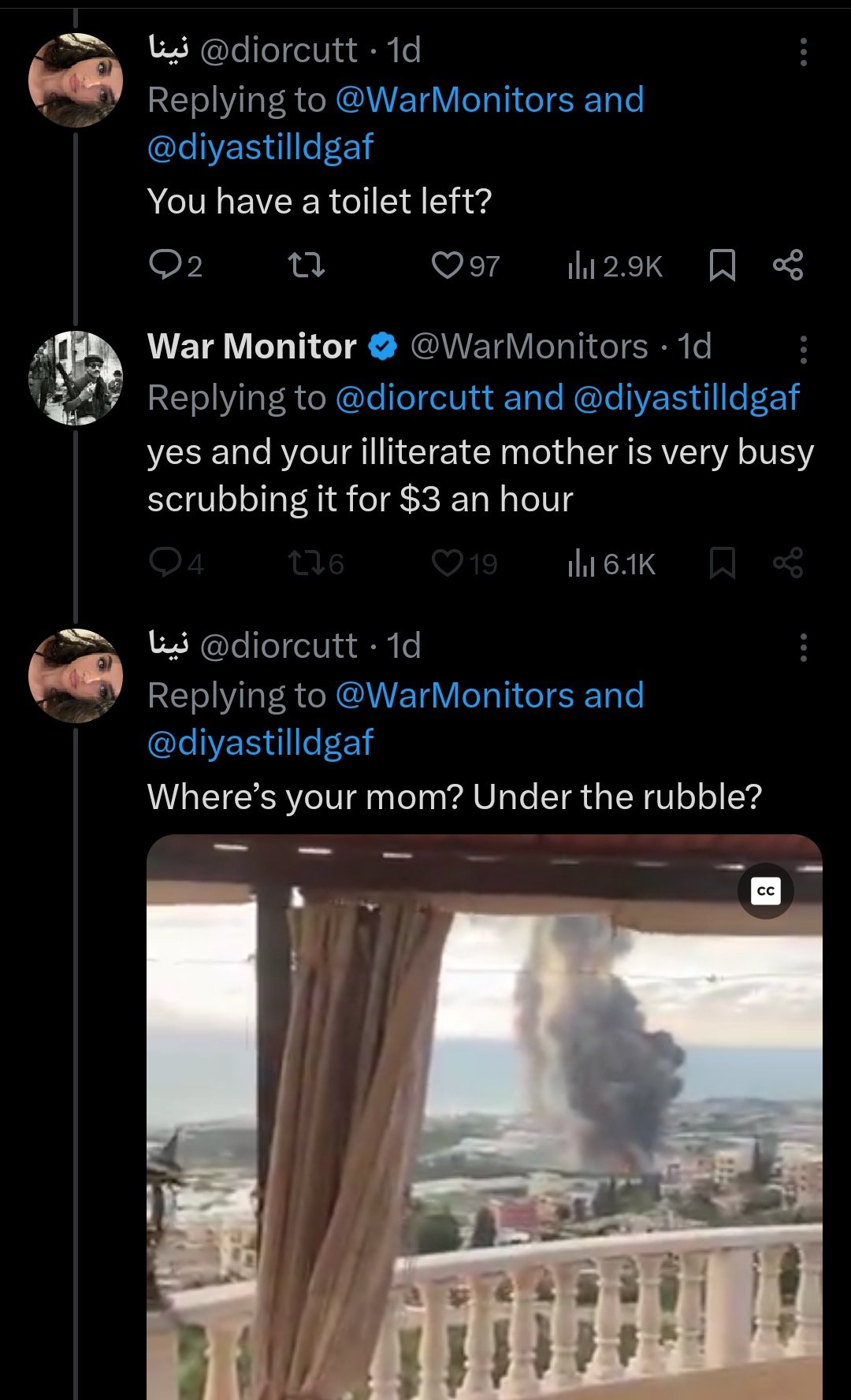Bookmark the "You have a toilet left?" reply
This screenshot has height=1400, width=851.
coord(722,266)
